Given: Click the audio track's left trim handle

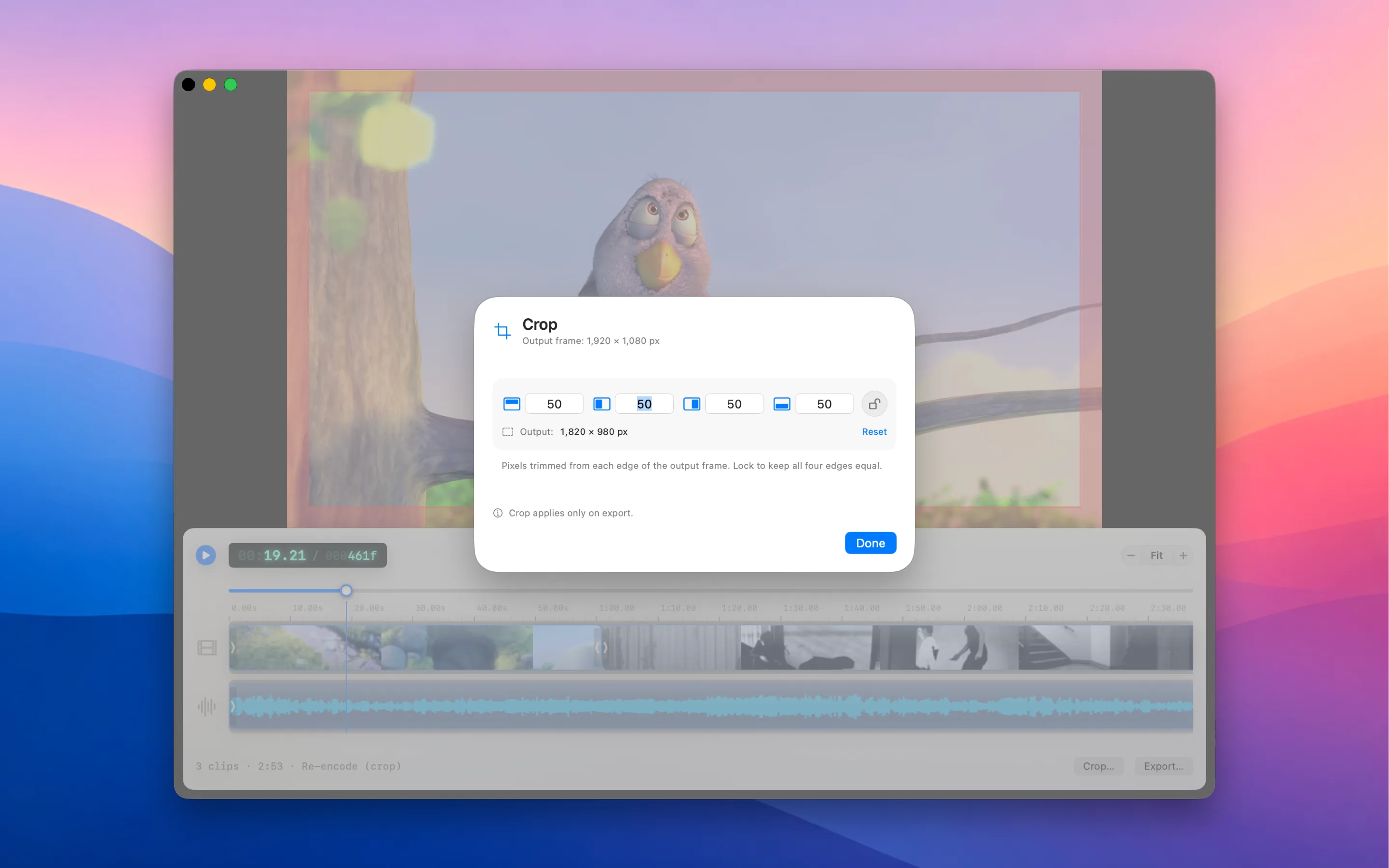Looking at the screenshot, I should tap(233, 706).
